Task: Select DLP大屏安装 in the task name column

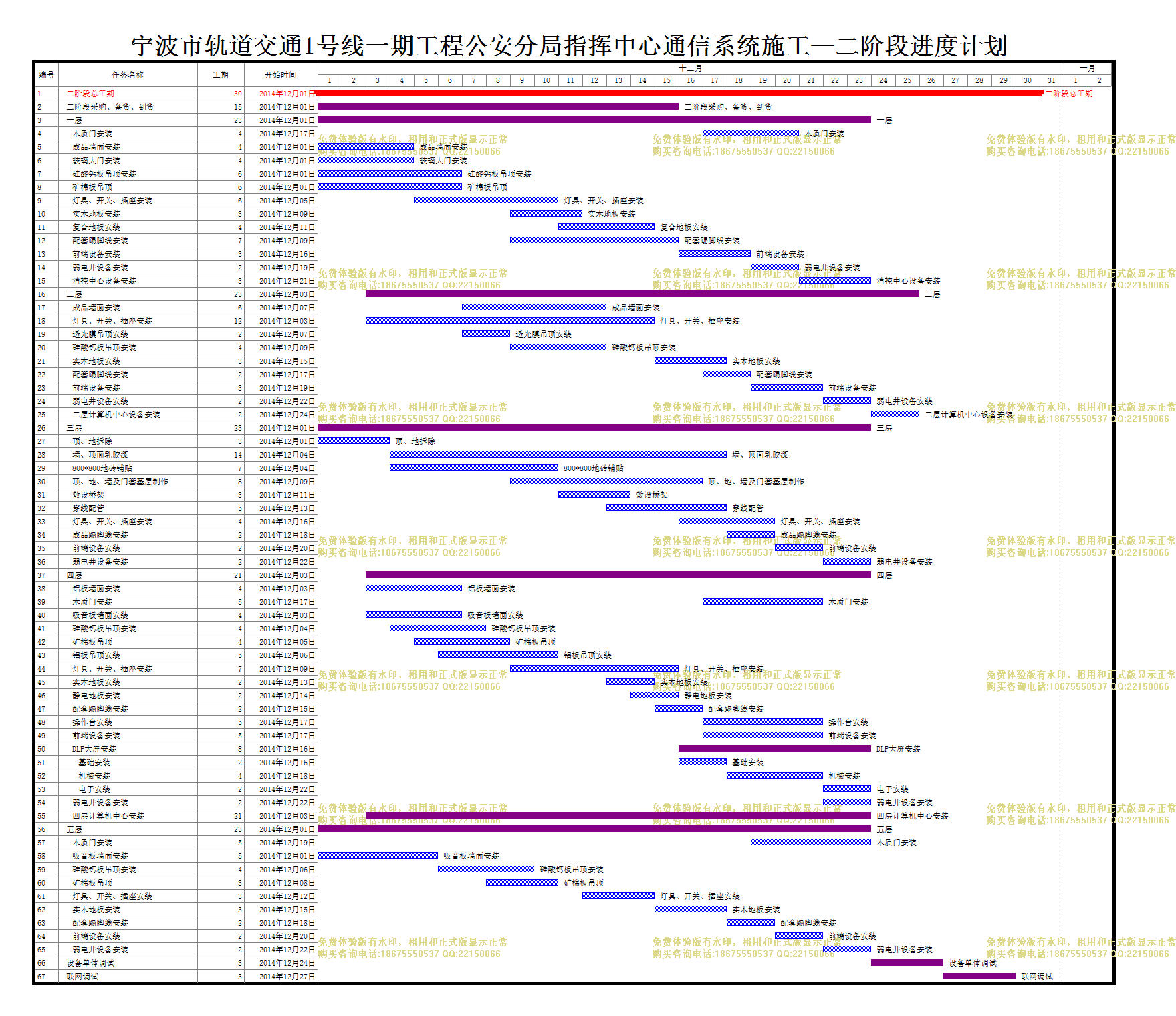Action: click(x=94, y=749)
